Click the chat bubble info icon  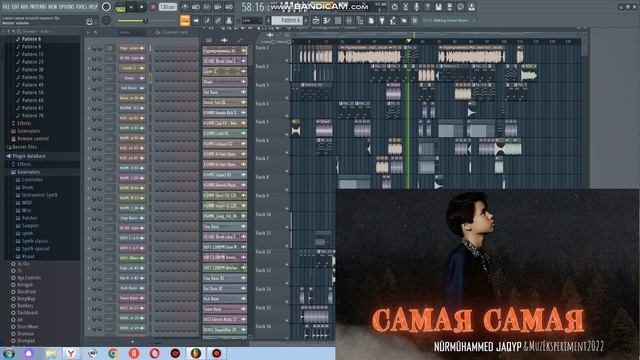[460, 7]
